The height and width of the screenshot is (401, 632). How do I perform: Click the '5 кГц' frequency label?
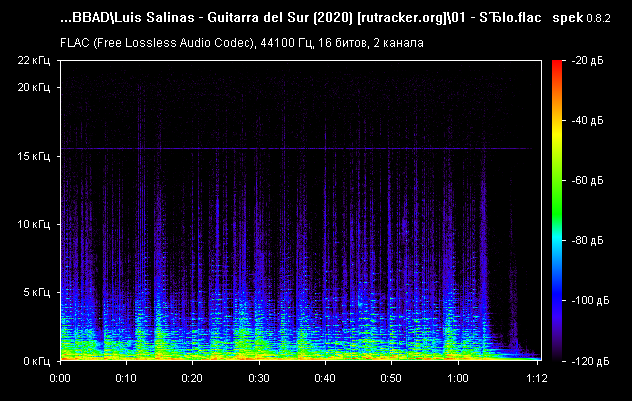tap(37, 292)
